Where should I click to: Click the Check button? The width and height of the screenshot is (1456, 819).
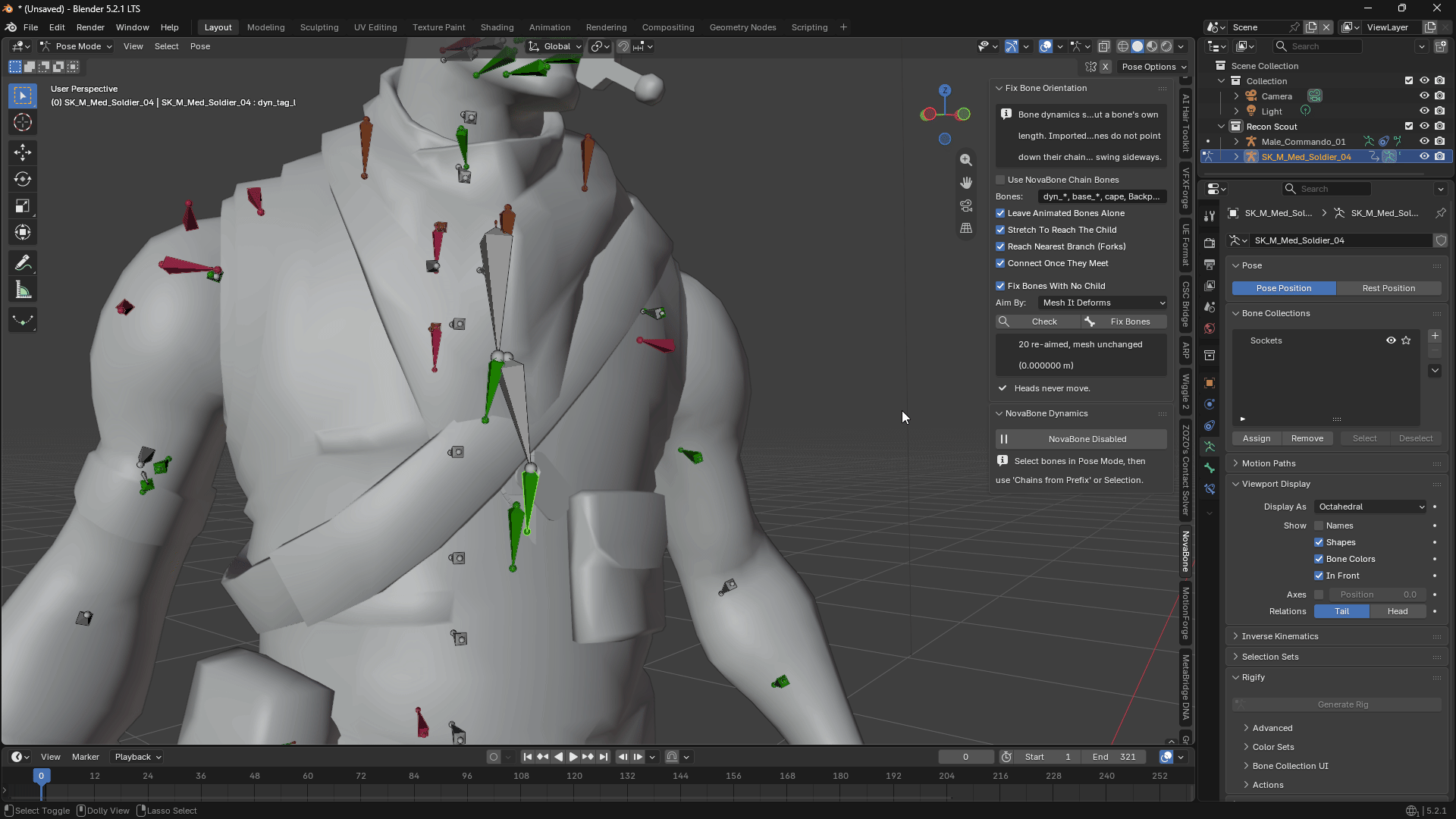(1038, 322)
